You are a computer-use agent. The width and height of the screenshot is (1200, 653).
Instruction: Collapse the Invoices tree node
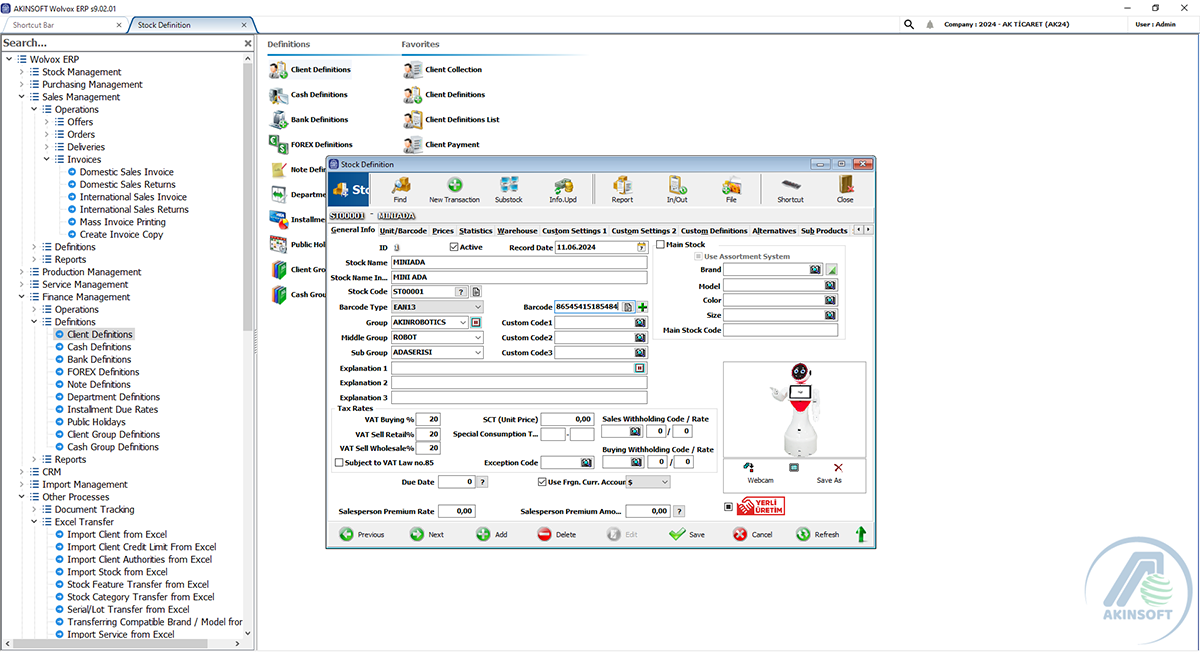tap(47, 160)
